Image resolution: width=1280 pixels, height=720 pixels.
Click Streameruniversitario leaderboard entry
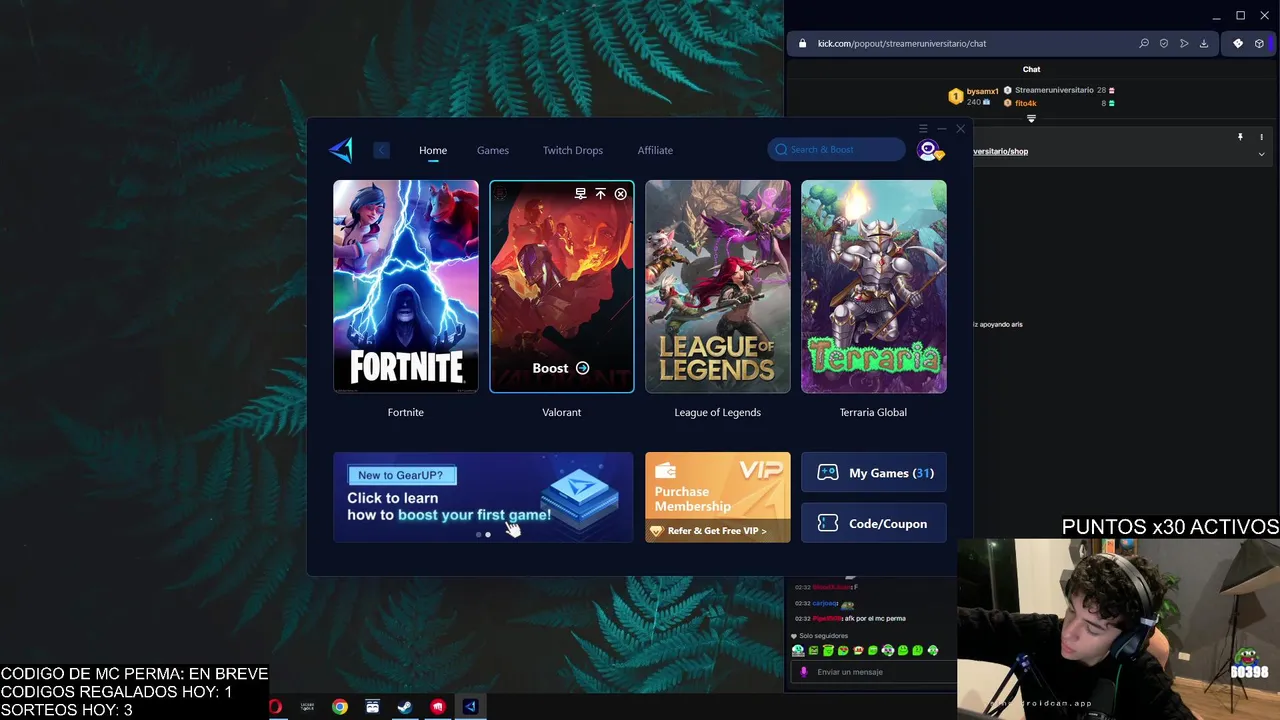pyautogui.click(x=1054, y=90)
